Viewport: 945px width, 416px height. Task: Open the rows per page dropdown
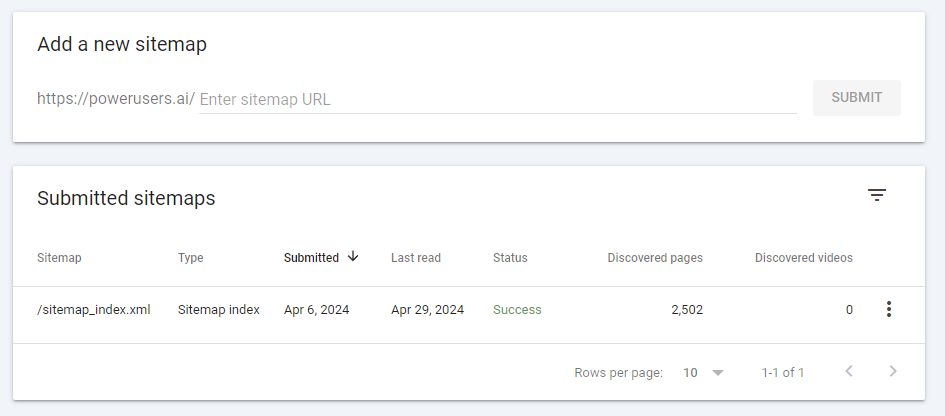point(703,373)
